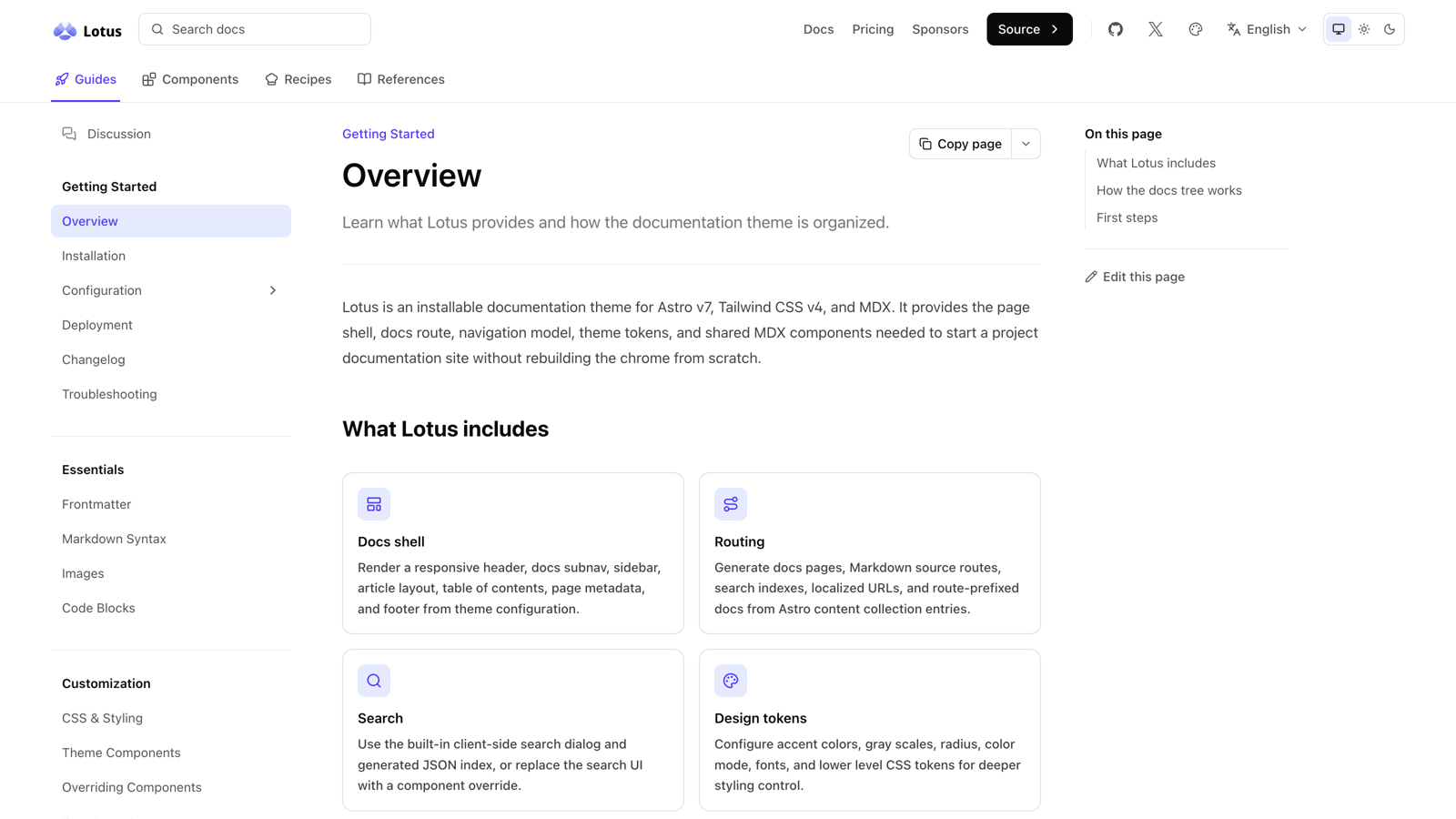Click the Discussion chat bubbles icon
This screenshot has width=1456, height=819.
coord(69,134)
